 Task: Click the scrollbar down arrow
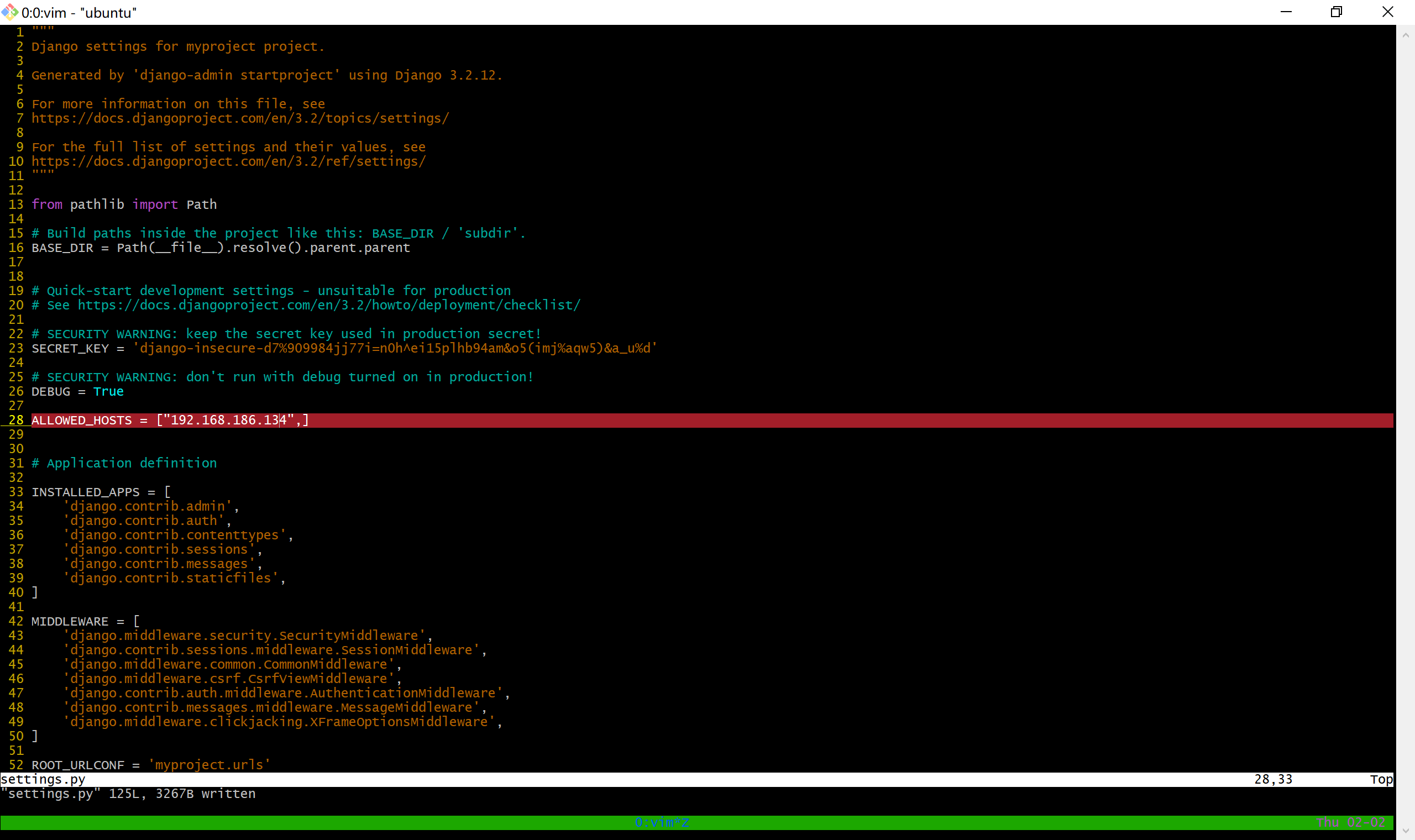[1406, 831]
